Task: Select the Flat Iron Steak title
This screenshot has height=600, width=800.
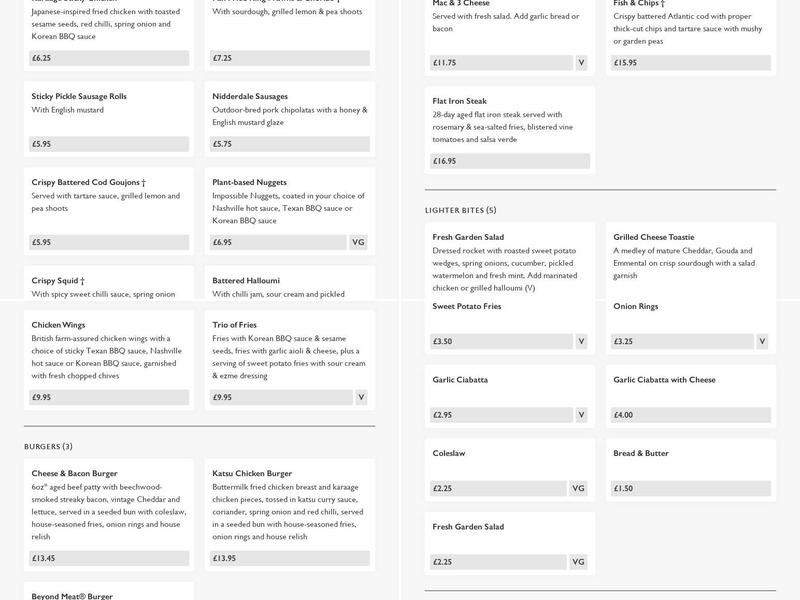Action: click(459, 101)
